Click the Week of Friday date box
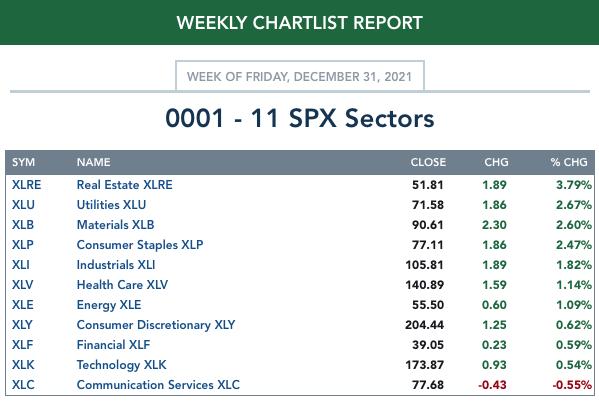 point(300,76)
